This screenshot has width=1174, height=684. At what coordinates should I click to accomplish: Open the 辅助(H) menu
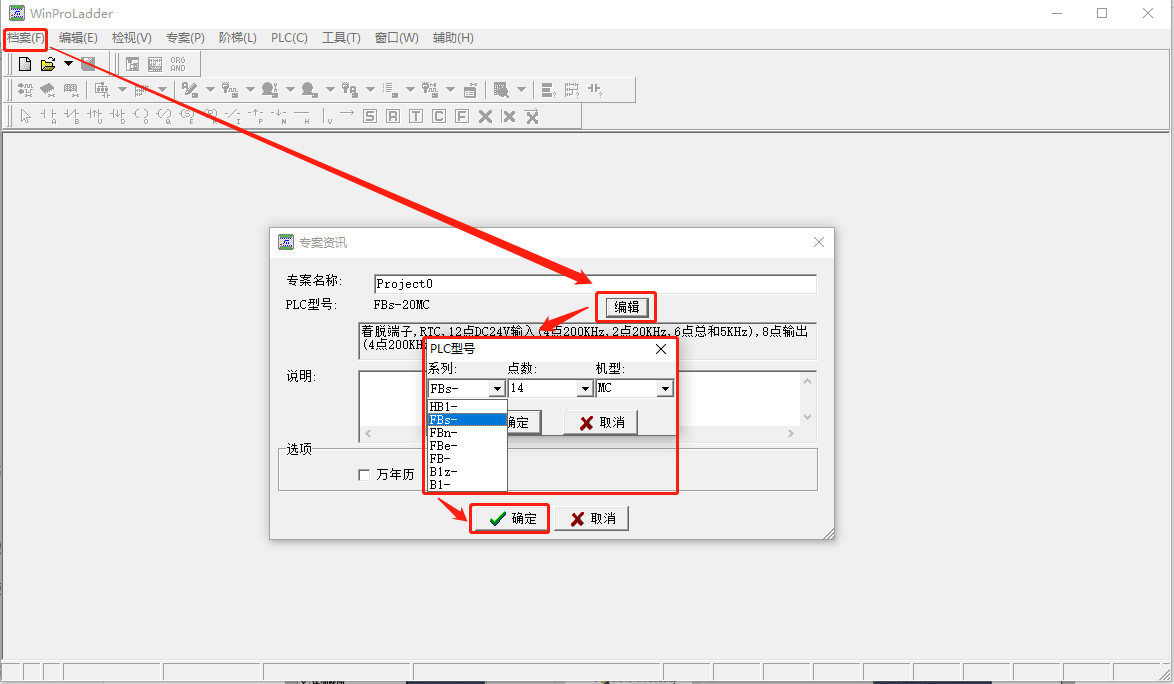coord(453,37)
